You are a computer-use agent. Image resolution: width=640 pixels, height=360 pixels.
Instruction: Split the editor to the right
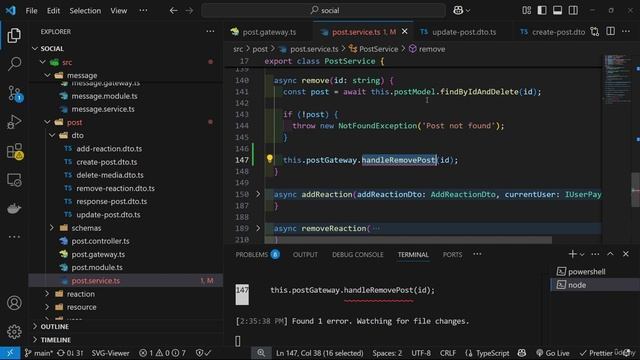coord(611,32)
